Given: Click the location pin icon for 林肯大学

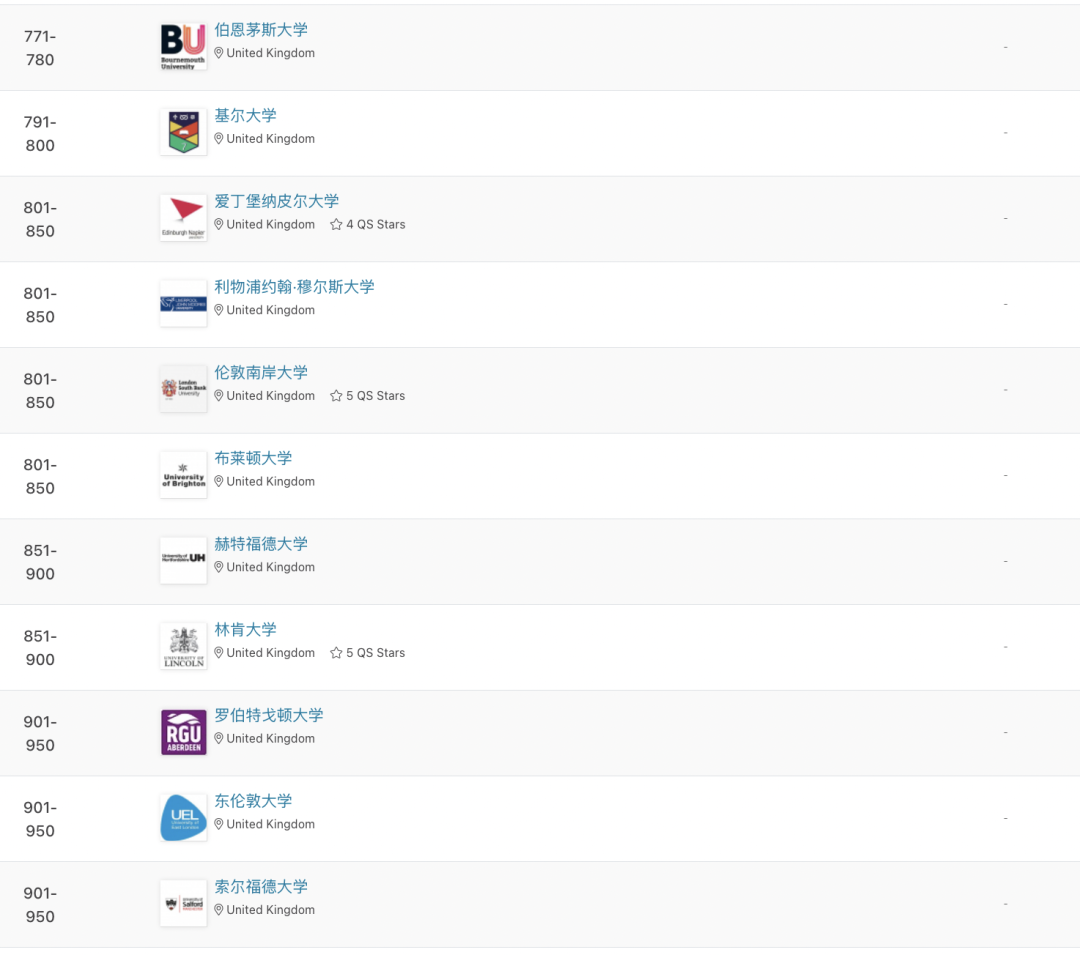Looking at the screenshot, I should [x=218, y=653].
